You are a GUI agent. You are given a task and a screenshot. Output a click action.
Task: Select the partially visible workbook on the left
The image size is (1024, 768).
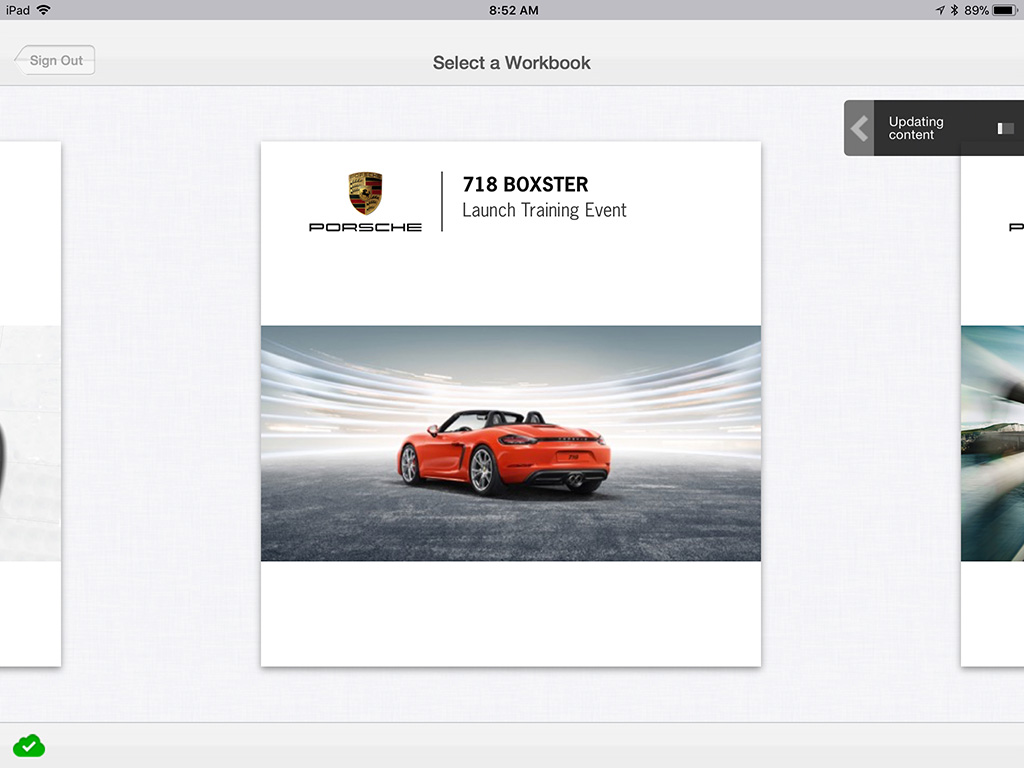coord(30,404)
